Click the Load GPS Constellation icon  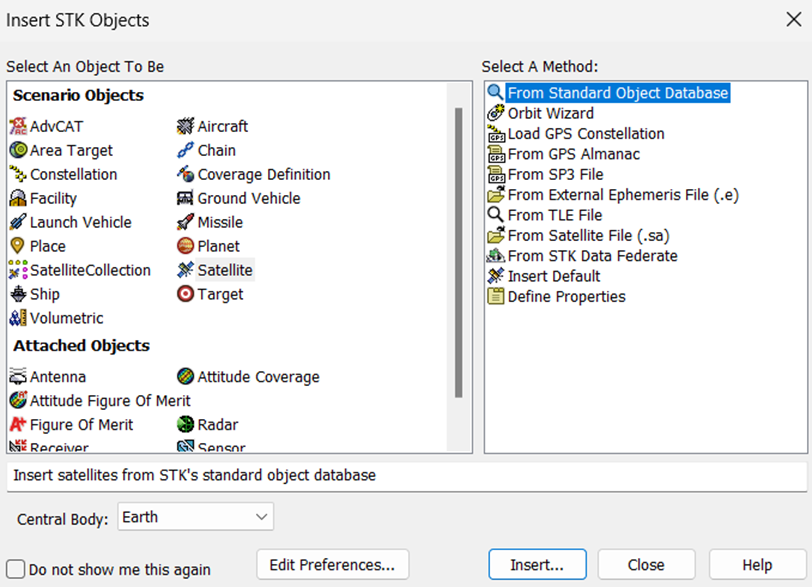496,134
